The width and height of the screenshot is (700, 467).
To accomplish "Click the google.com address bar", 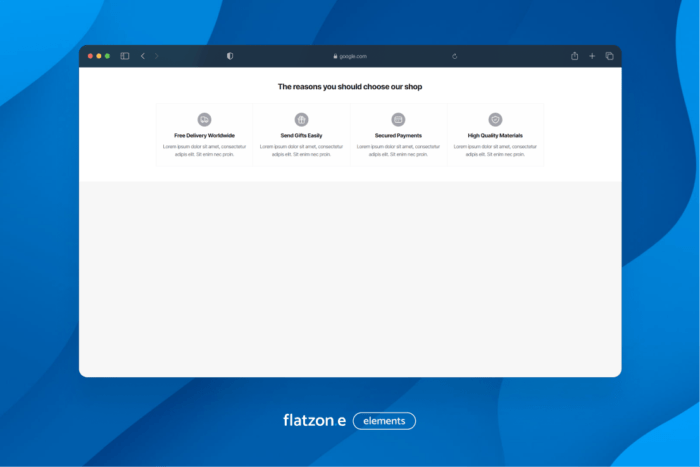I will click(x=350, y=56).
